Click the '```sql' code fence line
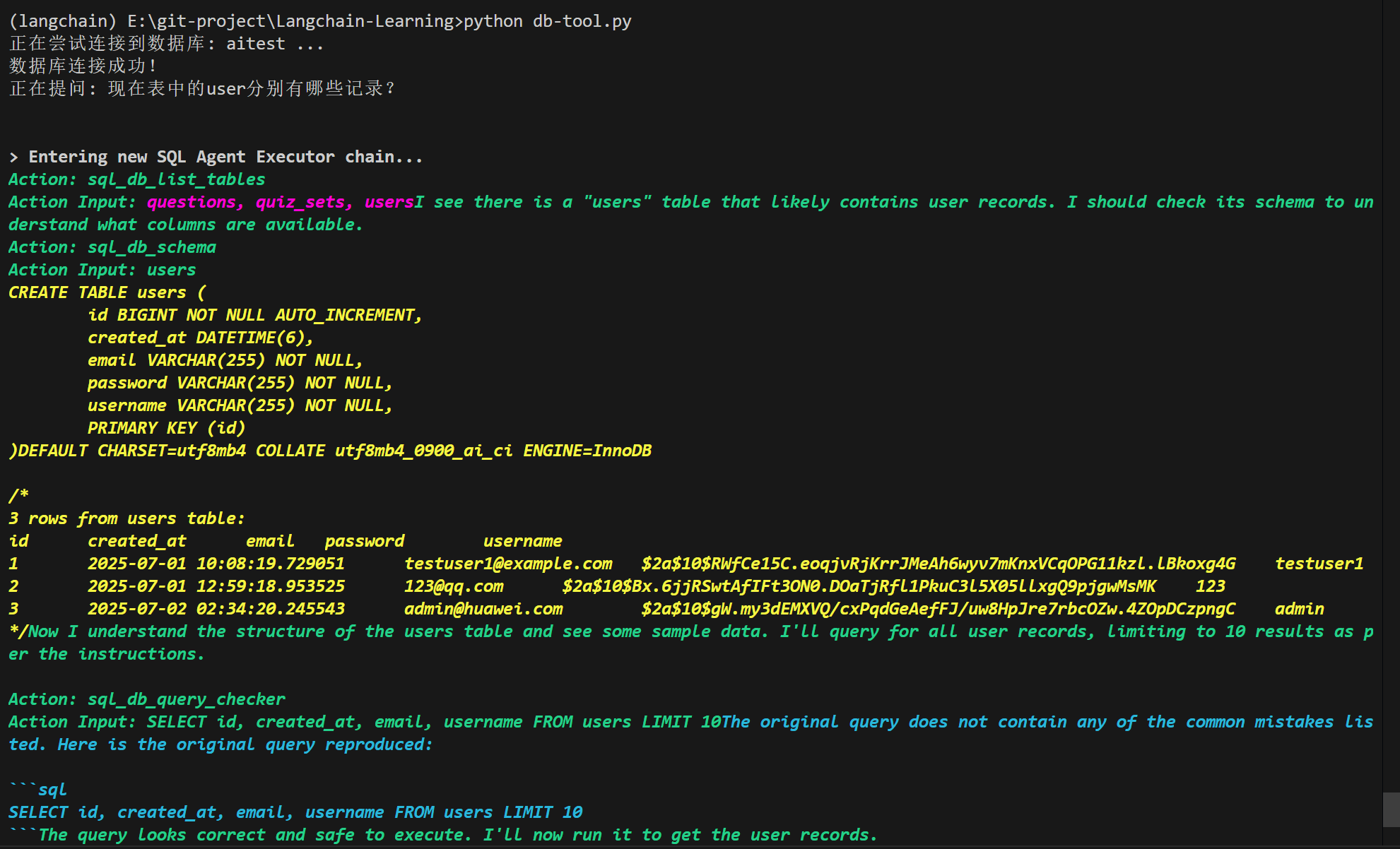The width and height of the screenshot is (1400, 849). pos(38,790)
